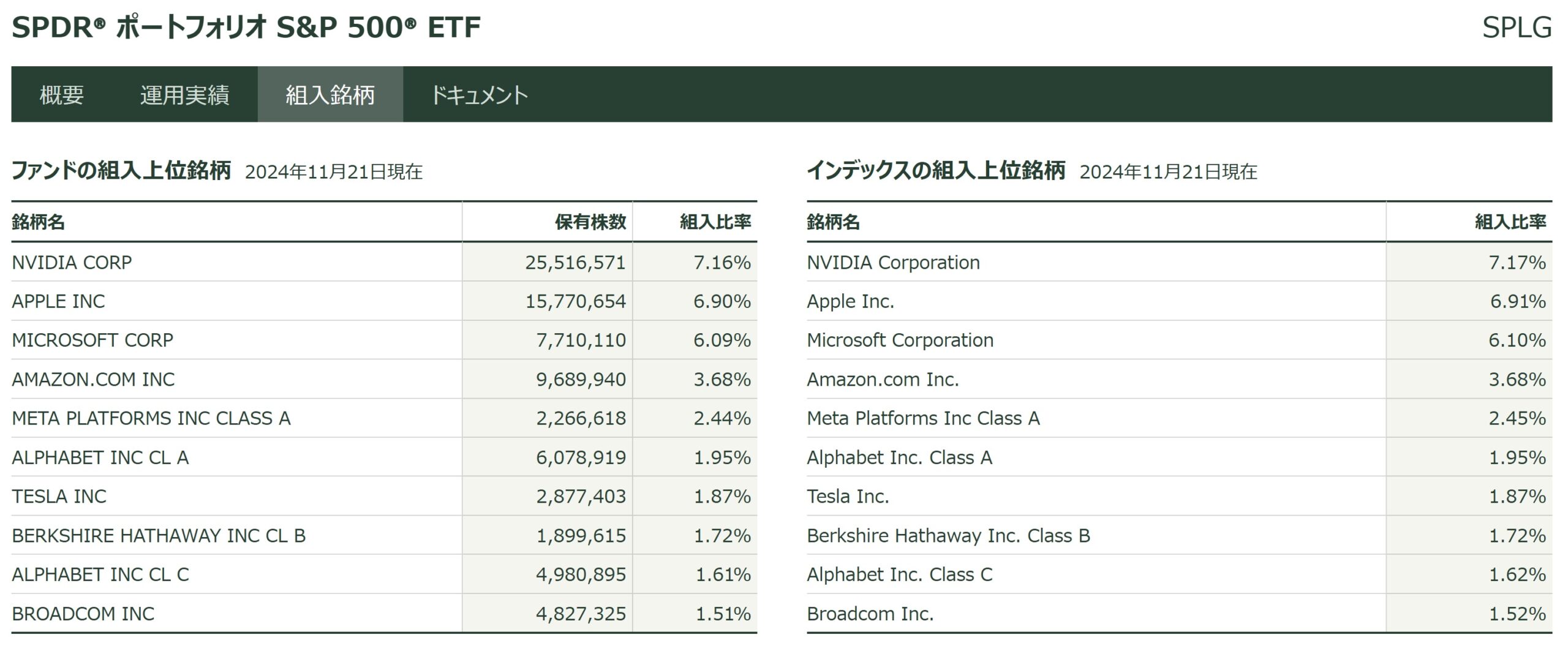Open the ドキュメント tab
The image size is (1568, 654).
click(x=479, y=95)
